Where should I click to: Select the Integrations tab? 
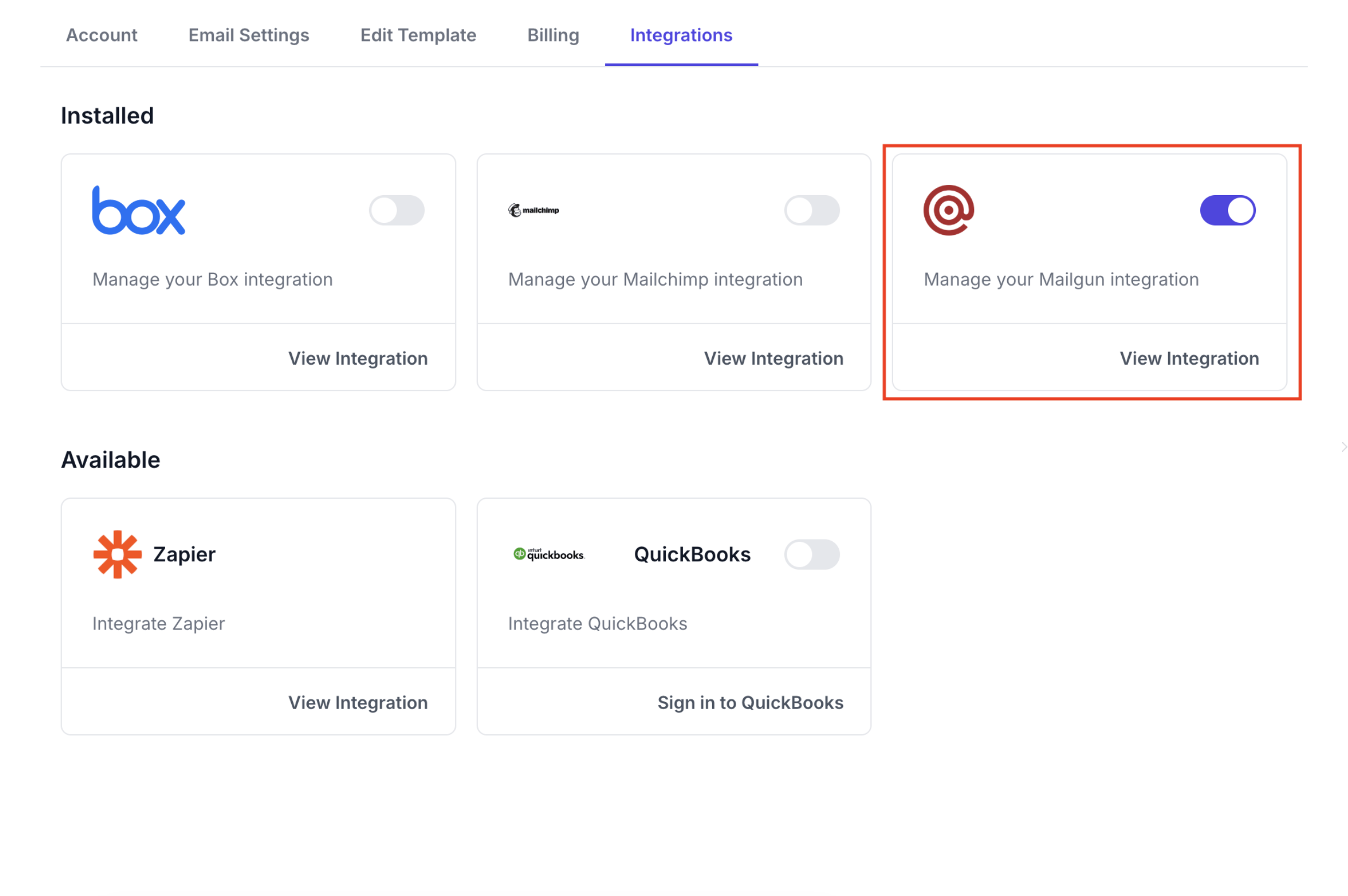click(x=681, y=35)
